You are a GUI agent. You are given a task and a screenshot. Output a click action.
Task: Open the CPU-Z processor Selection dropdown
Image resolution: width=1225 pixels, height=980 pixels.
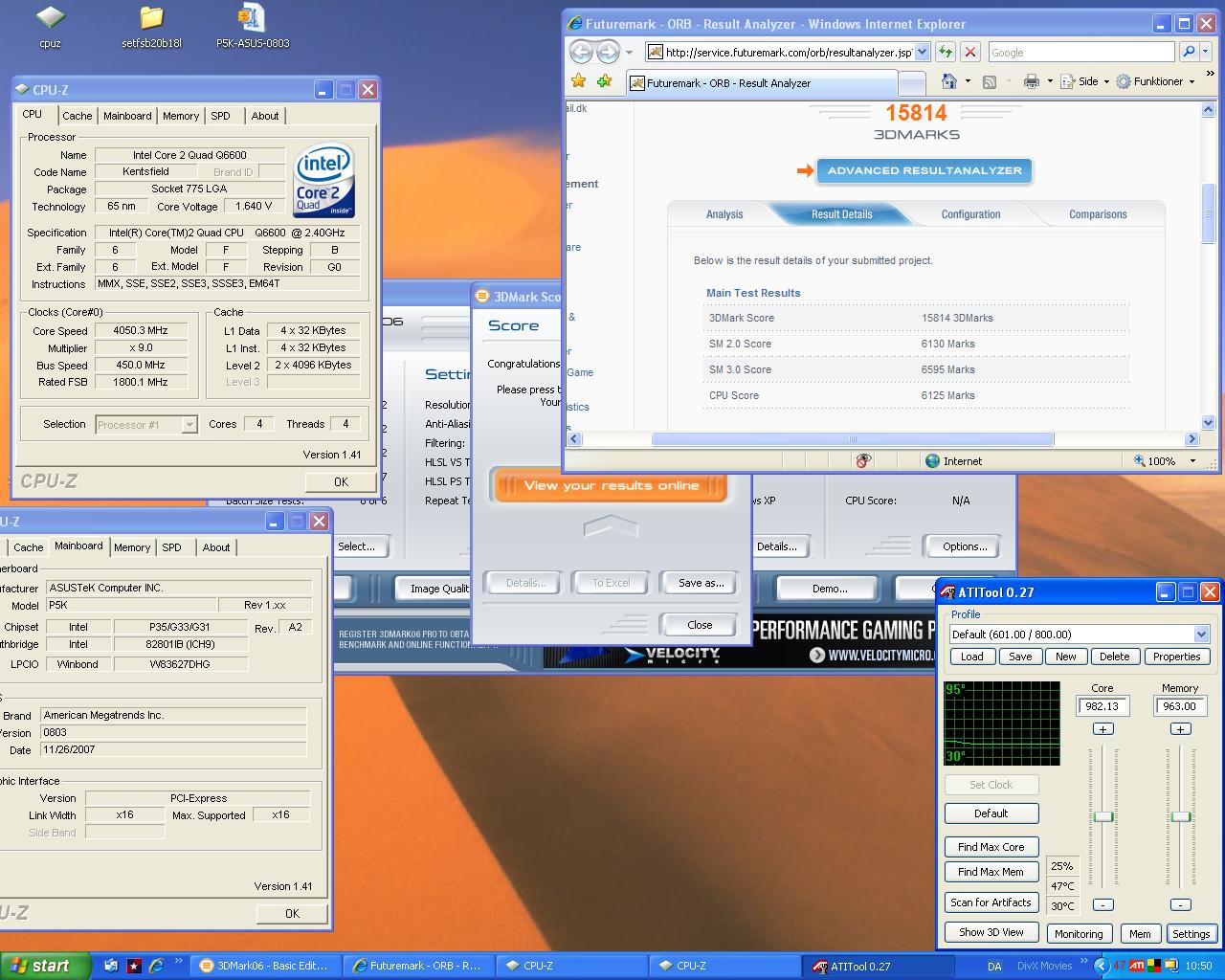tap(189, 425)
